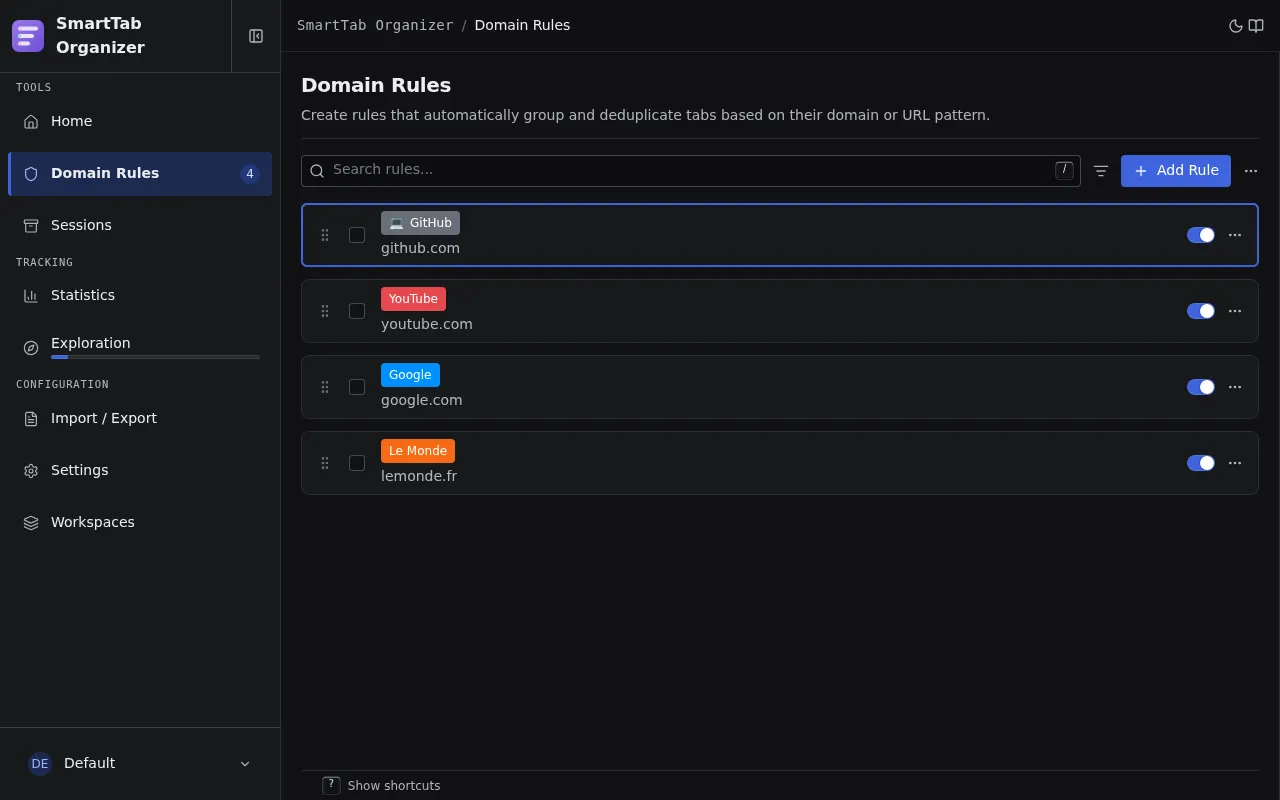Click the google.com domain text
Image resolution: width=1280 pixels, height=800 pixels.
[x=422, y=400]
